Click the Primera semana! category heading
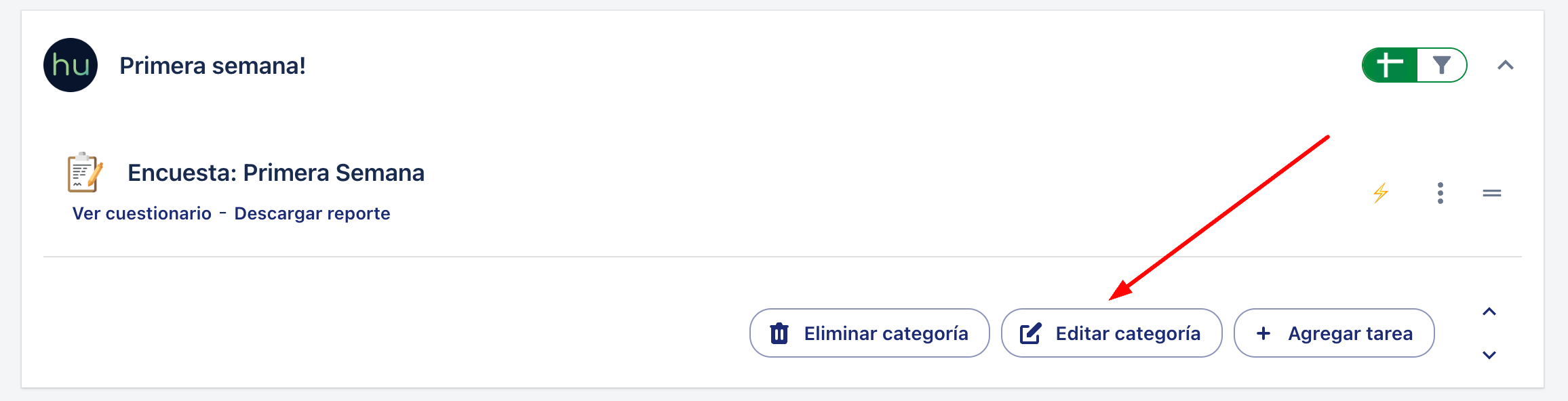Image resolution: width=1568 pixels, height=401 pixels. click(212, 66)
